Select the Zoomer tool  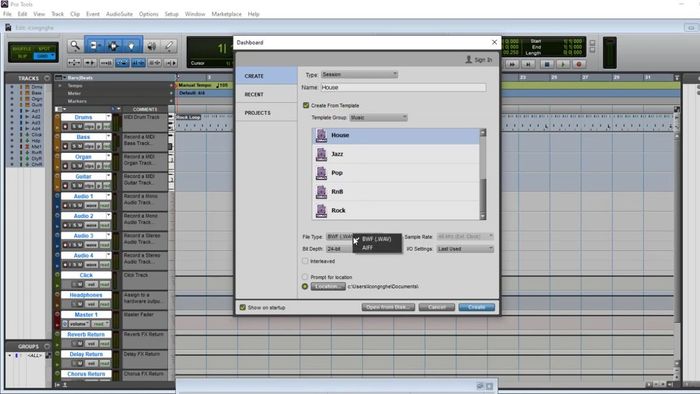coord(75,46)
